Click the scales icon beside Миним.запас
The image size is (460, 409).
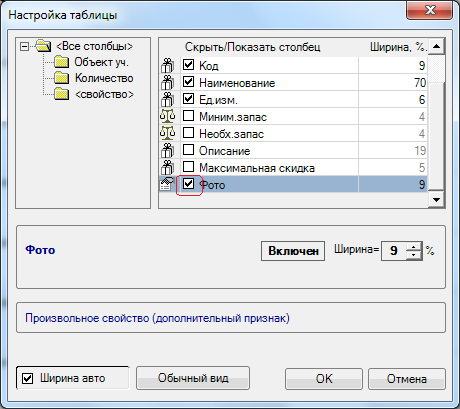pos(167,116)
